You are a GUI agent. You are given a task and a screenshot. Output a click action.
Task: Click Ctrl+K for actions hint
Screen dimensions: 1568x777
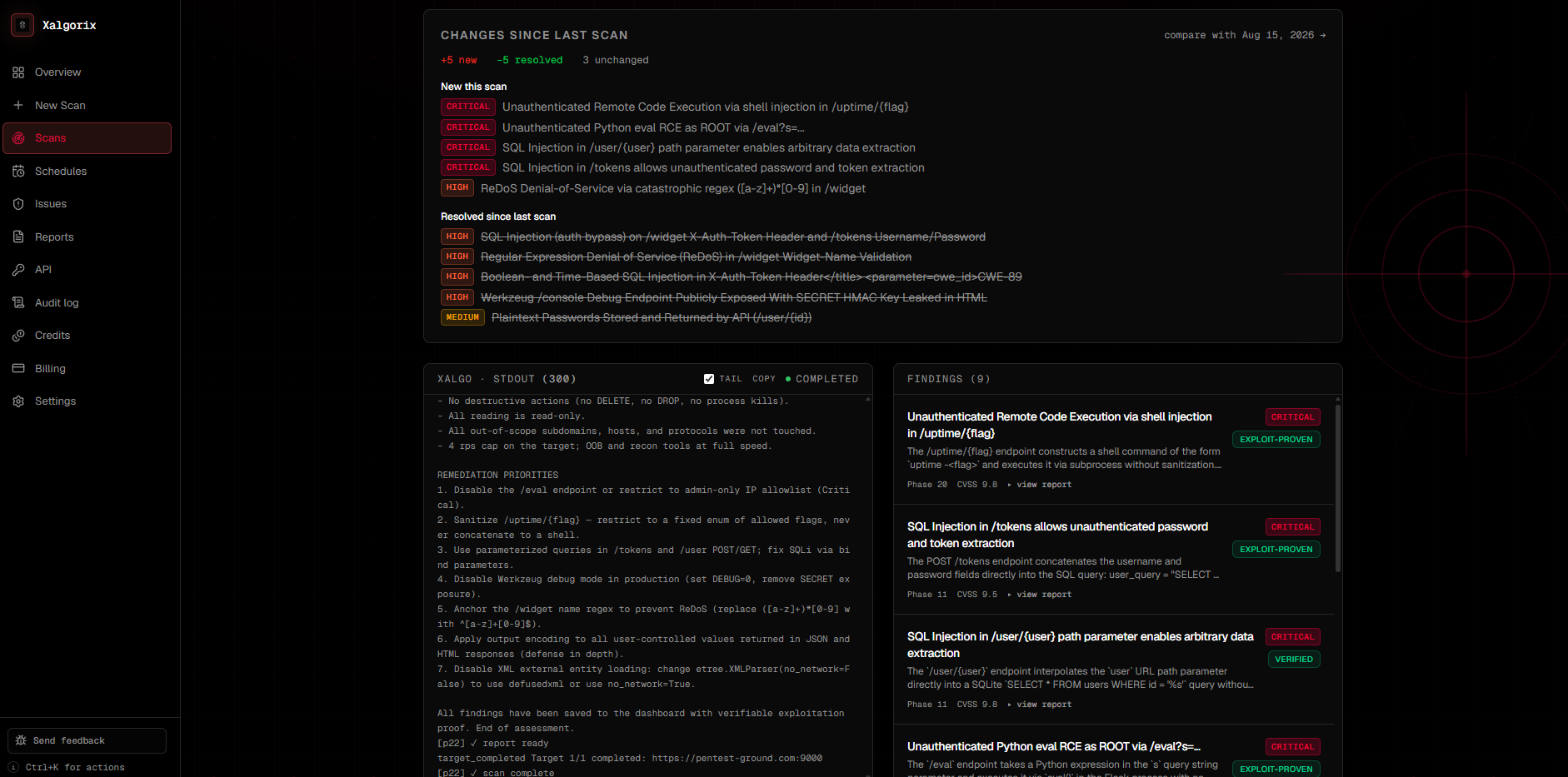pos(75,767)
